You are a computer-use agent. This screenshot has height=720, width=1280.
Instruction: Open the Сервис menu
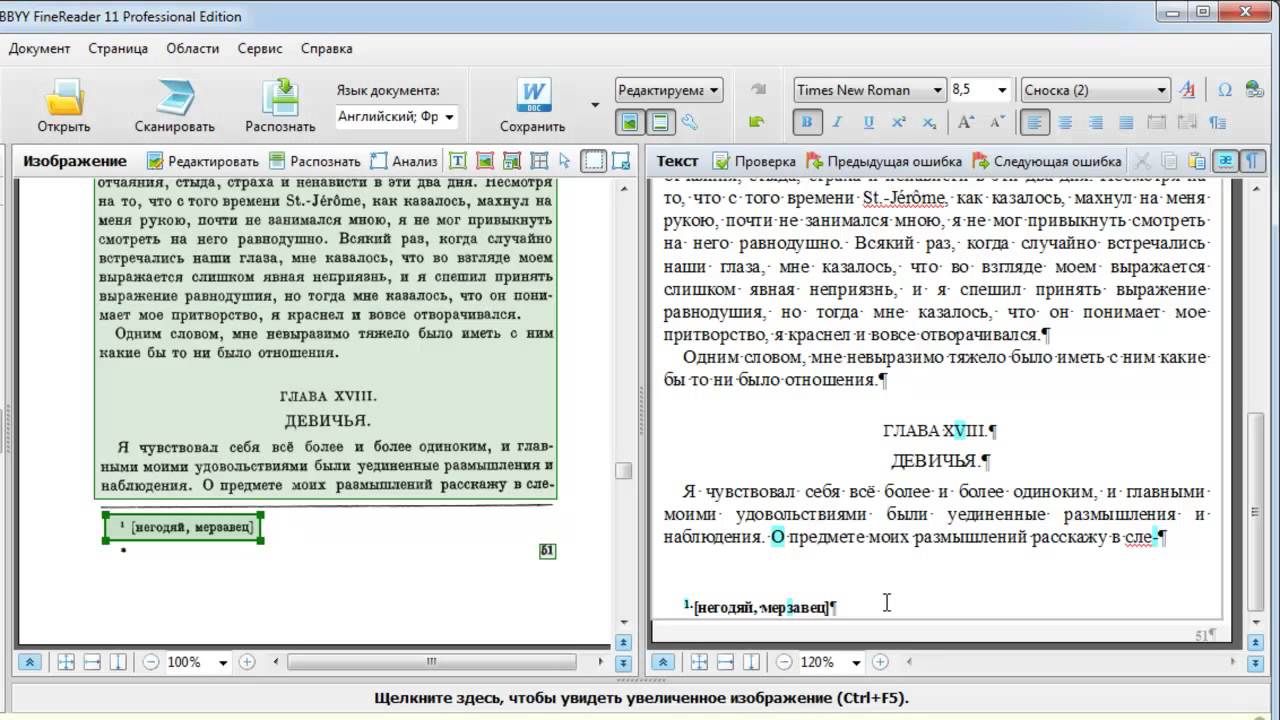click(x=259, y=48)
